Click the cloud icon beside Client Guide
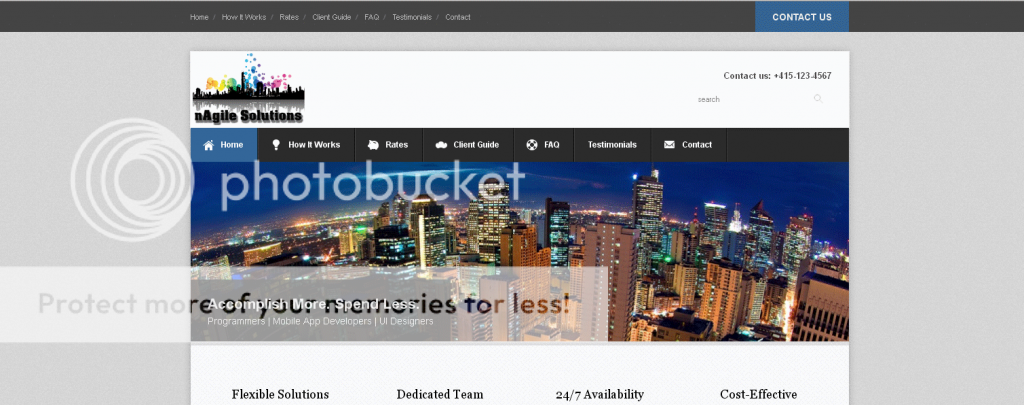Screen dimensions: 1024x405 click(x=441, y=145)
